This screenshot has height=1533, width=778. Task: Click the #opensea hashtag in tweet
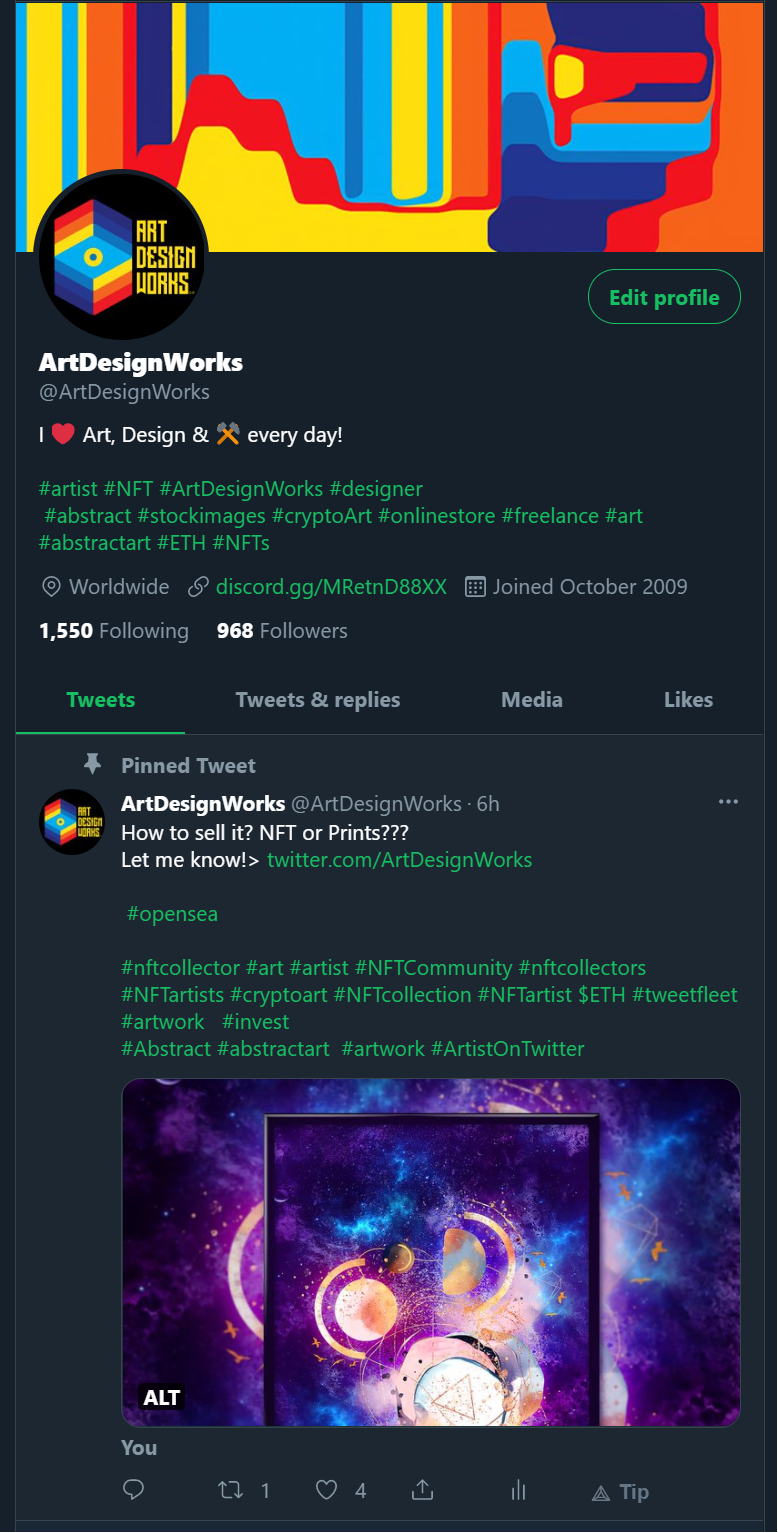[172, 914]
